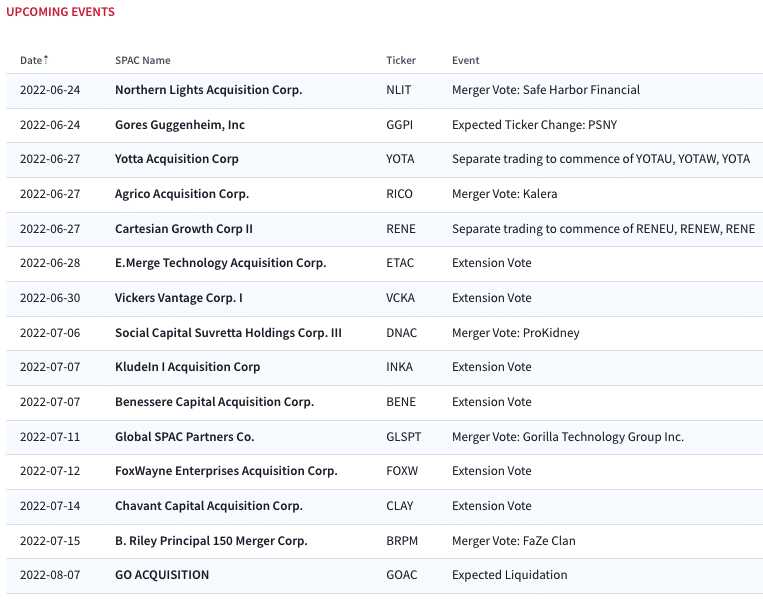Sort table by the Date column header
The width and height of the screenshot is (763, 600).
(34, 60)
